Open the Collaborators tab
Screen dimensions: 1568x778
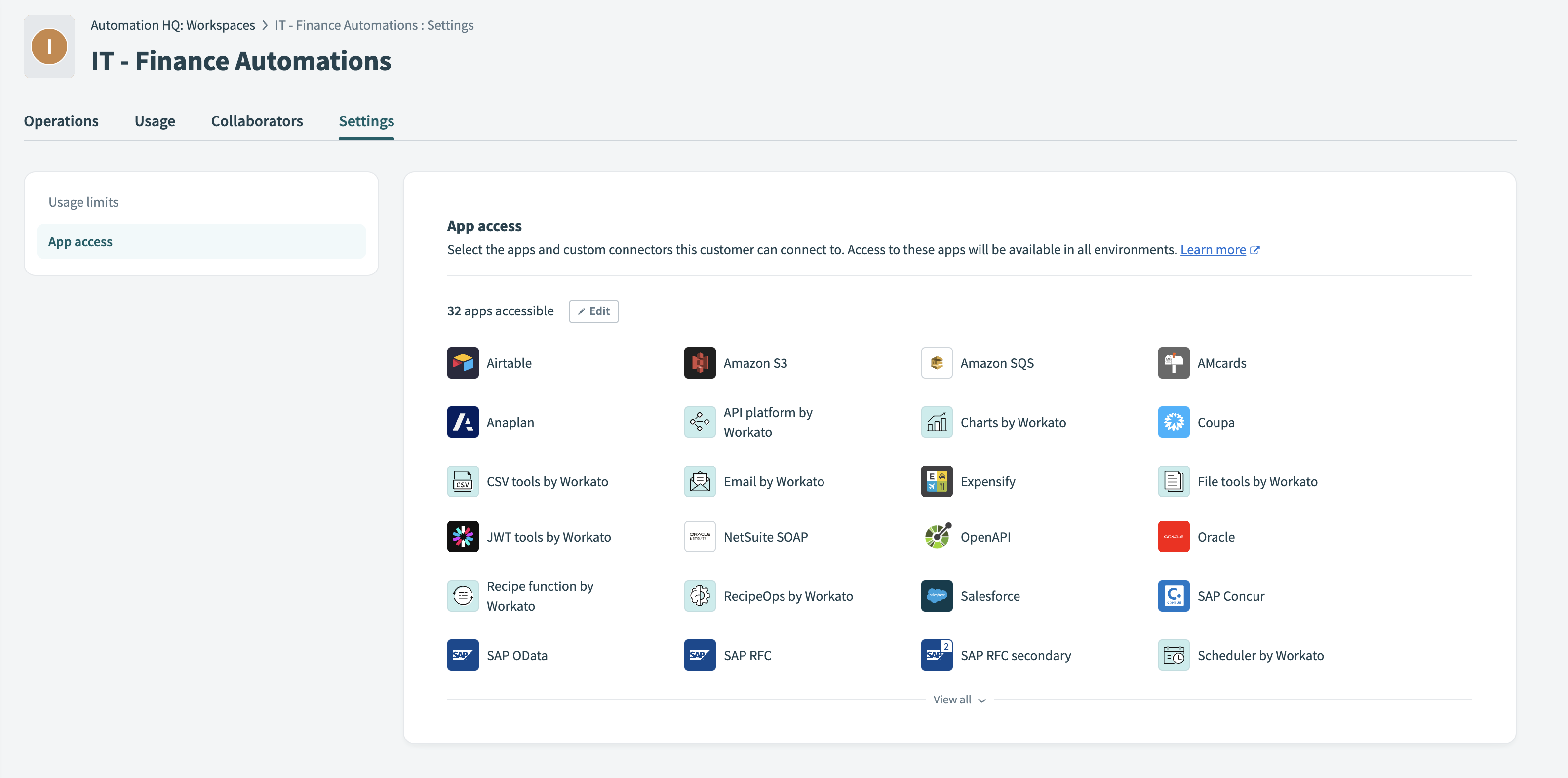257,121
